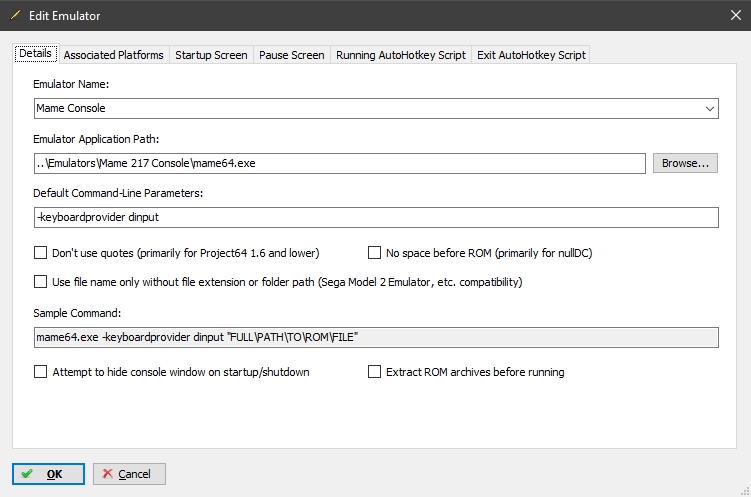The height and width of the screenshot is (497, 751).
Task: Tick Extract ROM archives before running
Action: pyautogui.click(x=374, y=372)
